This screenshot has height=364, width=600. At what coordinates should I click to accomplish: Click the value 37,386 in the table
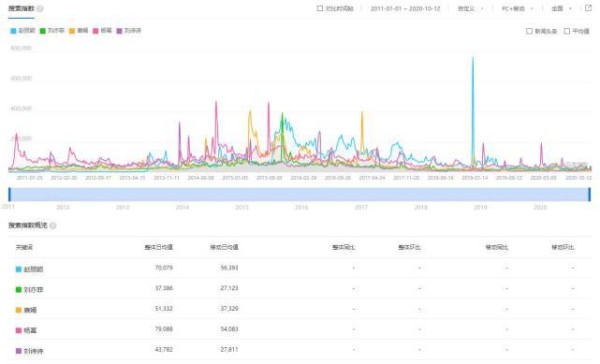click(x=164, y=288)
